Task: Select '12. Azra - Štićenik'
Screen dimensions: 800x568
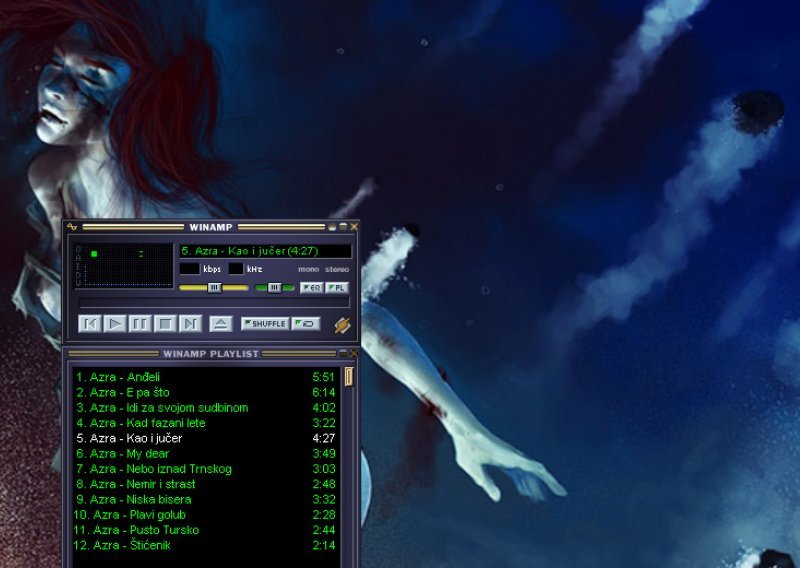Action: (206, 546)
